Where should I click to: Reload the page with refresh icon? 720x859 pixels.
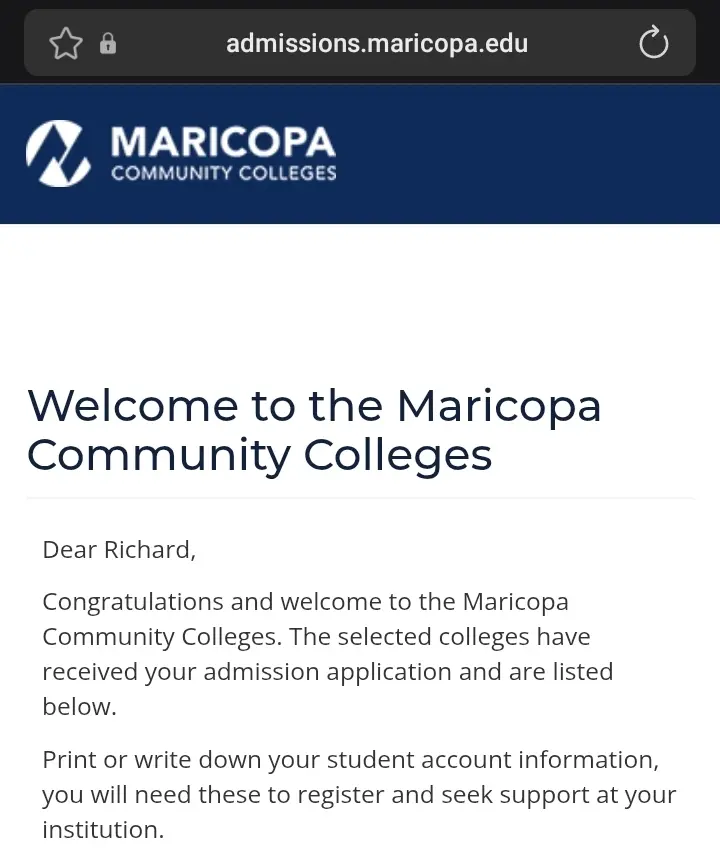point(653,42)
